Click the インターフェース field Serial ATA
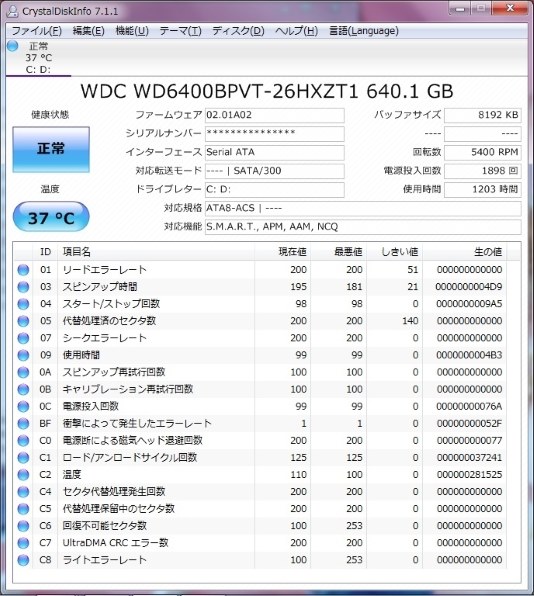The width and height of the screenshot is (534, 596). point(274,152)
